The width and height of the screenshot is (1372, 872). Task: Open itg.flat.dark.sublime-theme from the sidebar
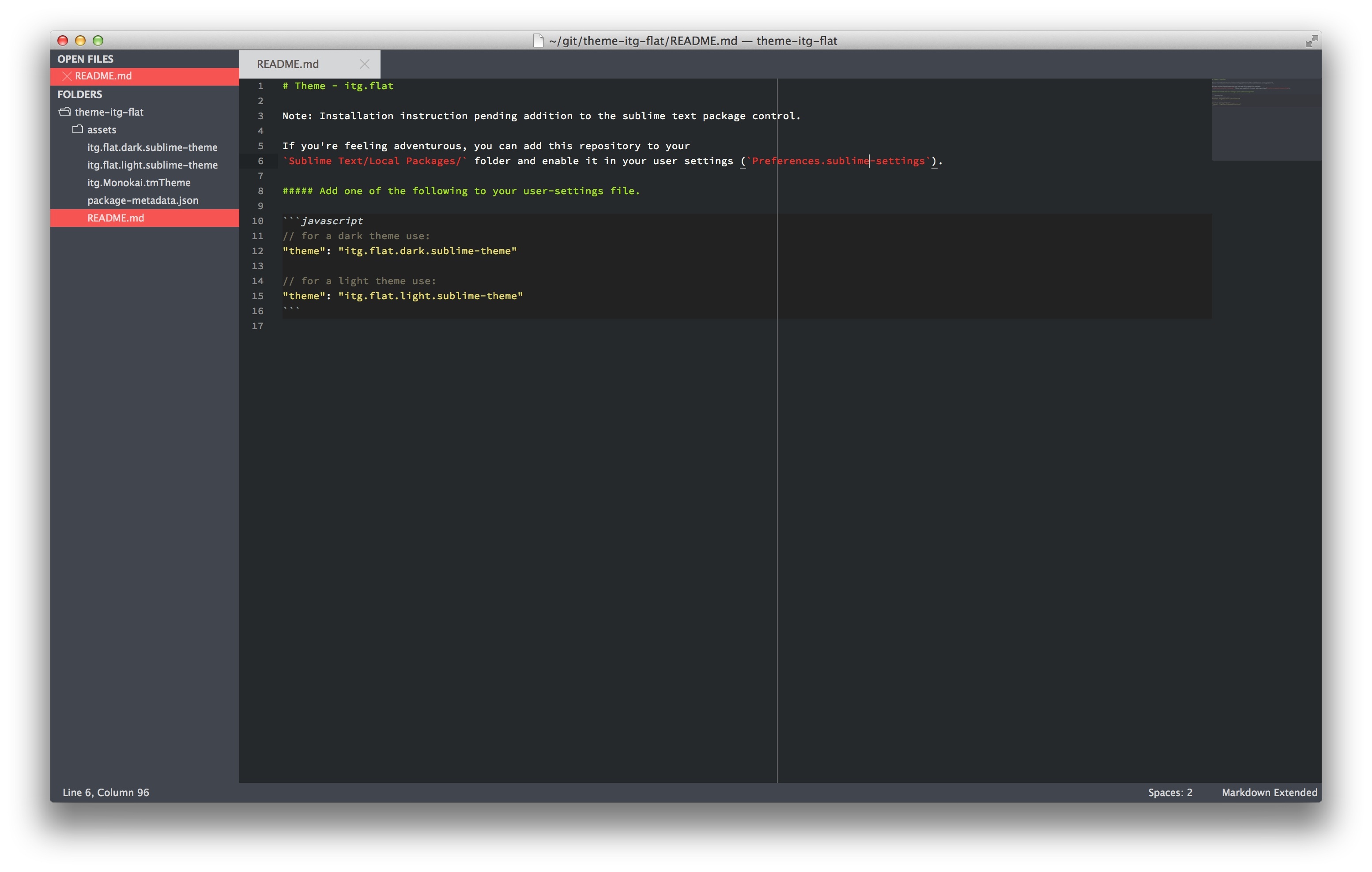pos(152,147)
